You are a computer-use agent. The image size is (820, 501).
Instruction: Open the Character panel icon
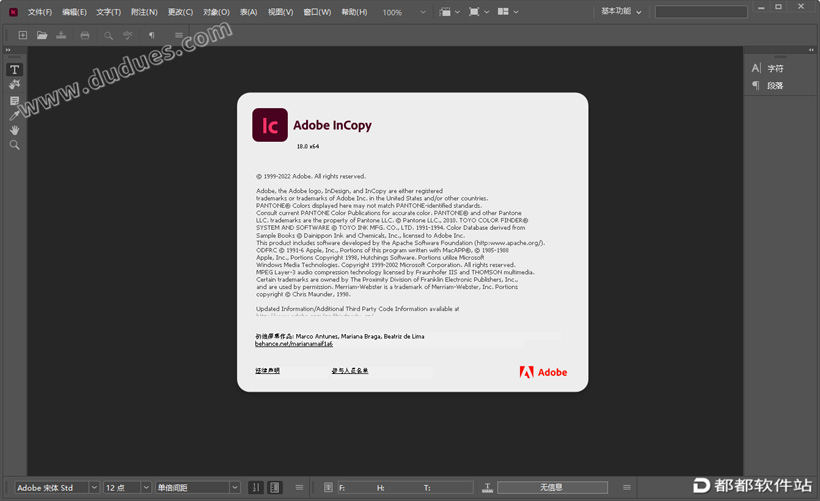(x=756, y=68)
